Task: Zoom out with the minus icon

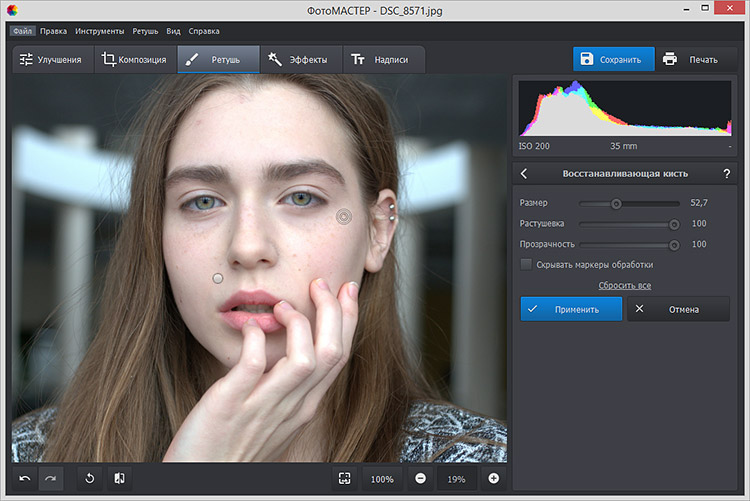Action: (x=420, y=479)
